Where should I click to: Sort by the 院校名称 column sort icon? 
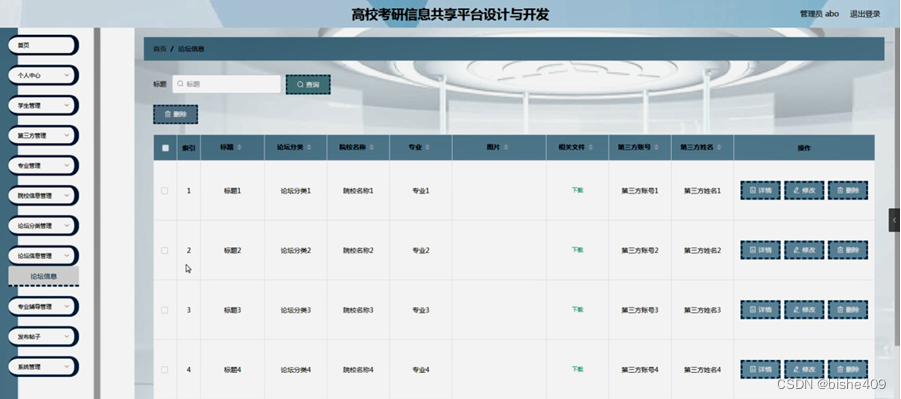tap(371, 148)
